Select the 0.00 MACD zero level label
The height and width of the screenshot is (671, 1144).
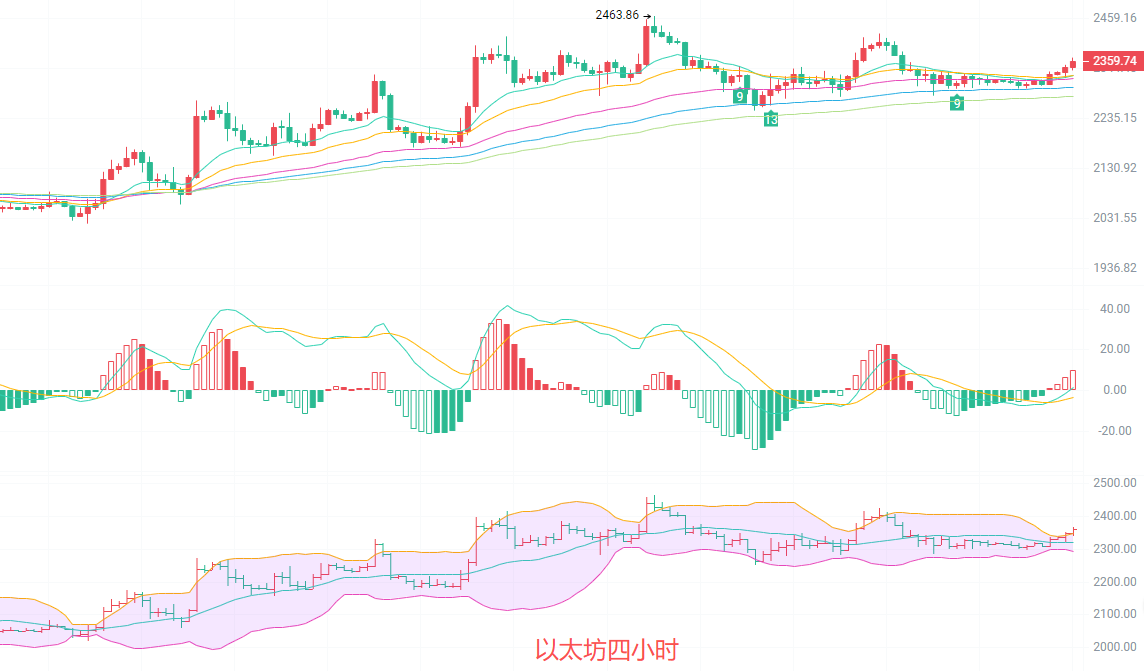coord(1116,390)
